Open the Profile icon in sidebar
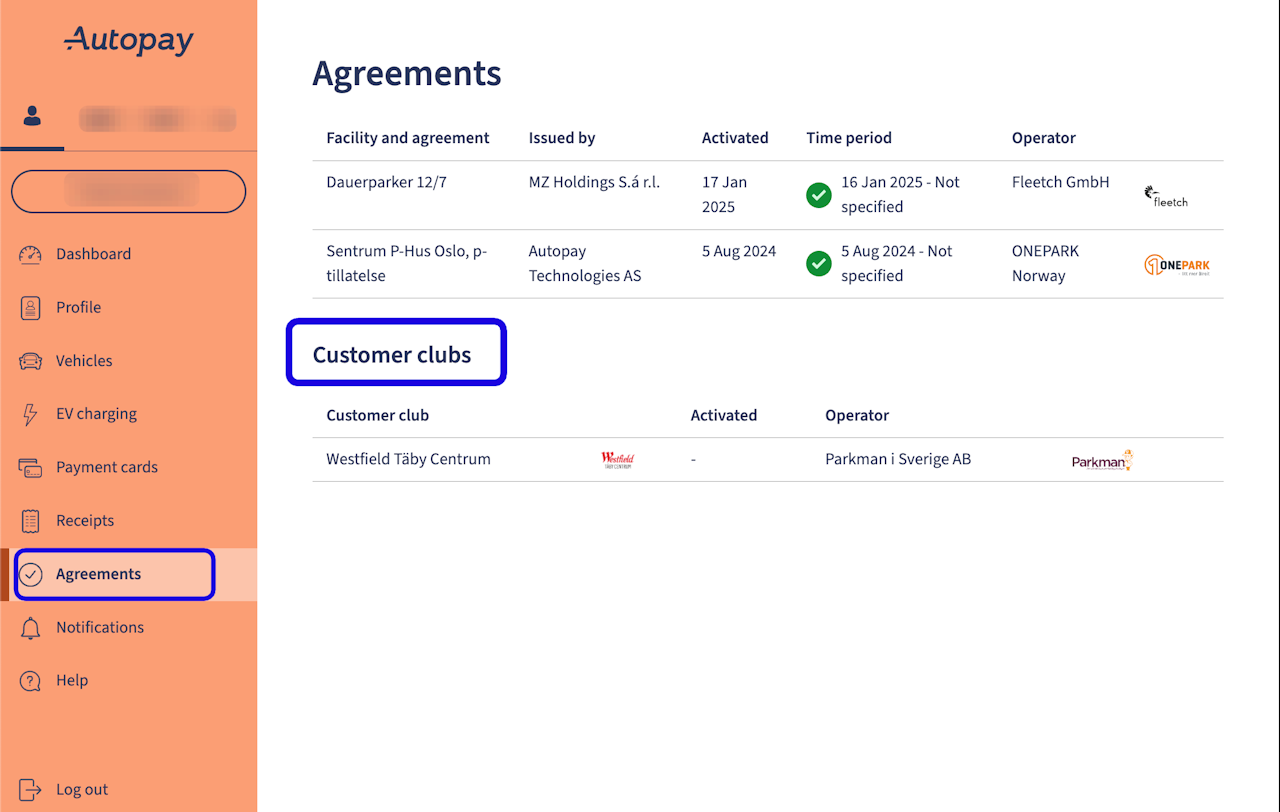Image resolution: width=1280 pixels, height=812 pixels. click(x=31, y=308)
